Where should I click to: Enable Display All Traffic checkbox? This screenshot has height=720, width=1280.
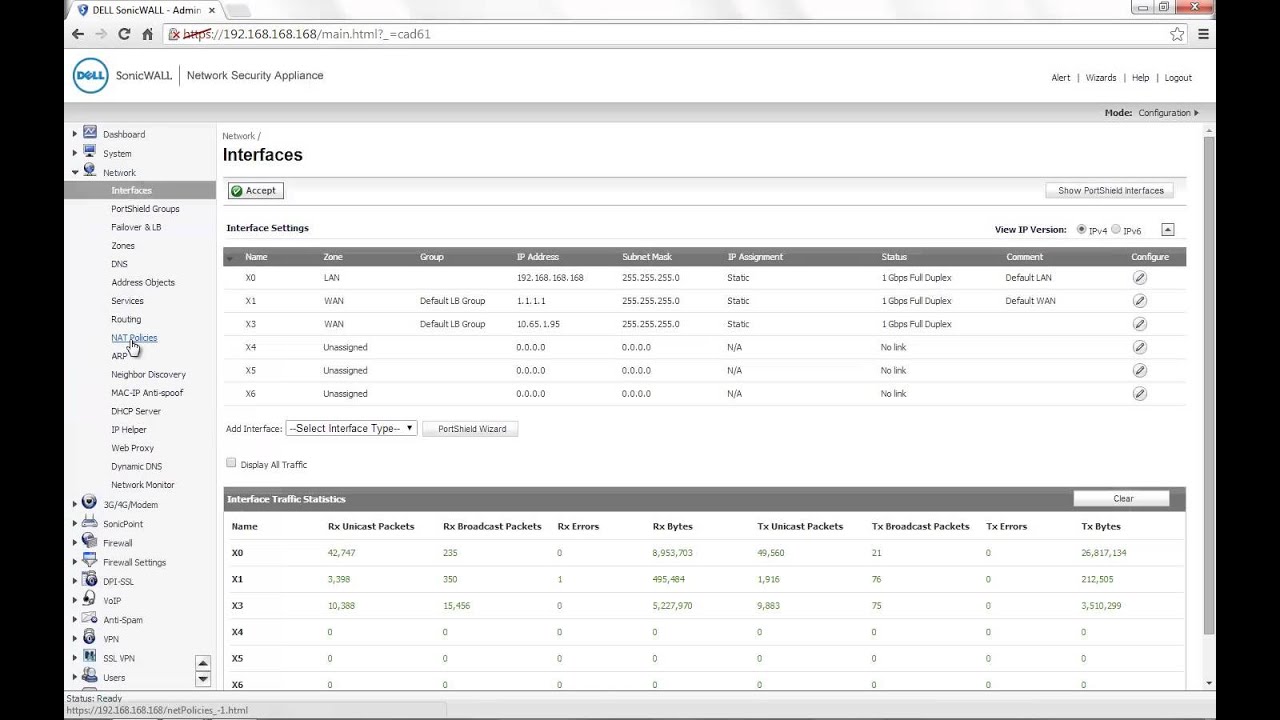[231, 463]
